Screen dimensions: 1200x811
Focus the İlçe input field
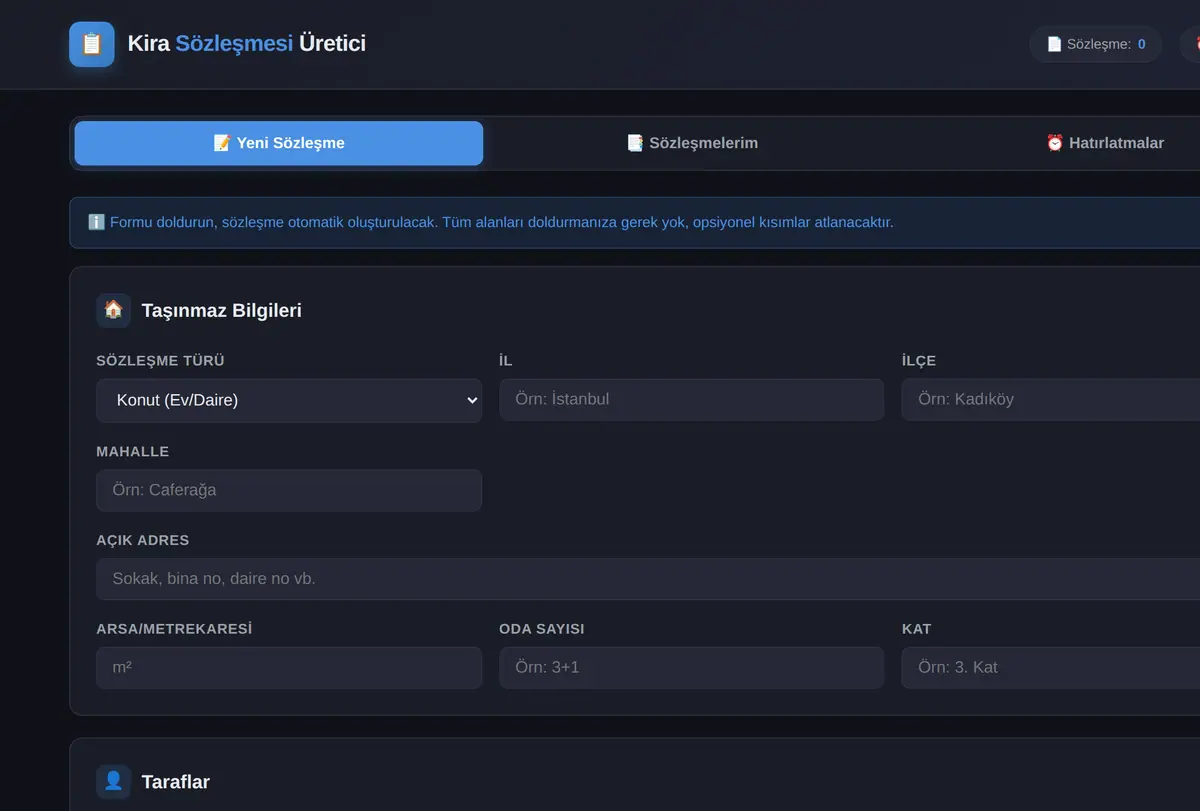pos(1051,399)
